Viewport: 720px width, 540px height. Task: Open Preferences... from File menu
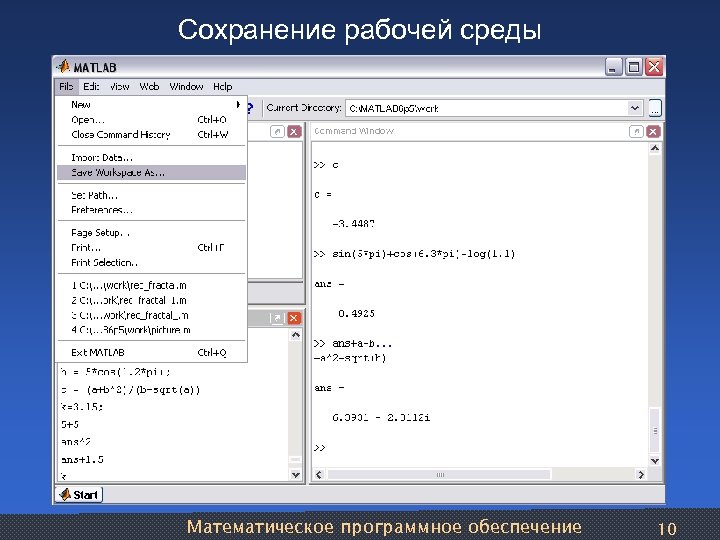point(152,210)
